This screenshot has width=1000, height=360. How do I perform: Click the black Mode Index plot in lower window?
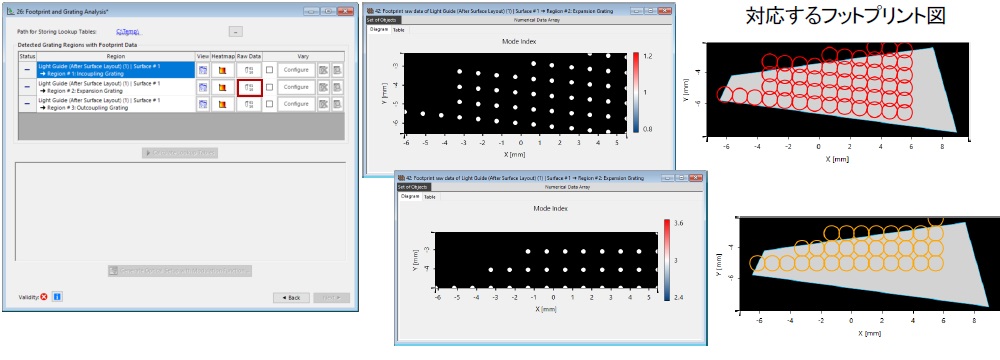(548, 260)
